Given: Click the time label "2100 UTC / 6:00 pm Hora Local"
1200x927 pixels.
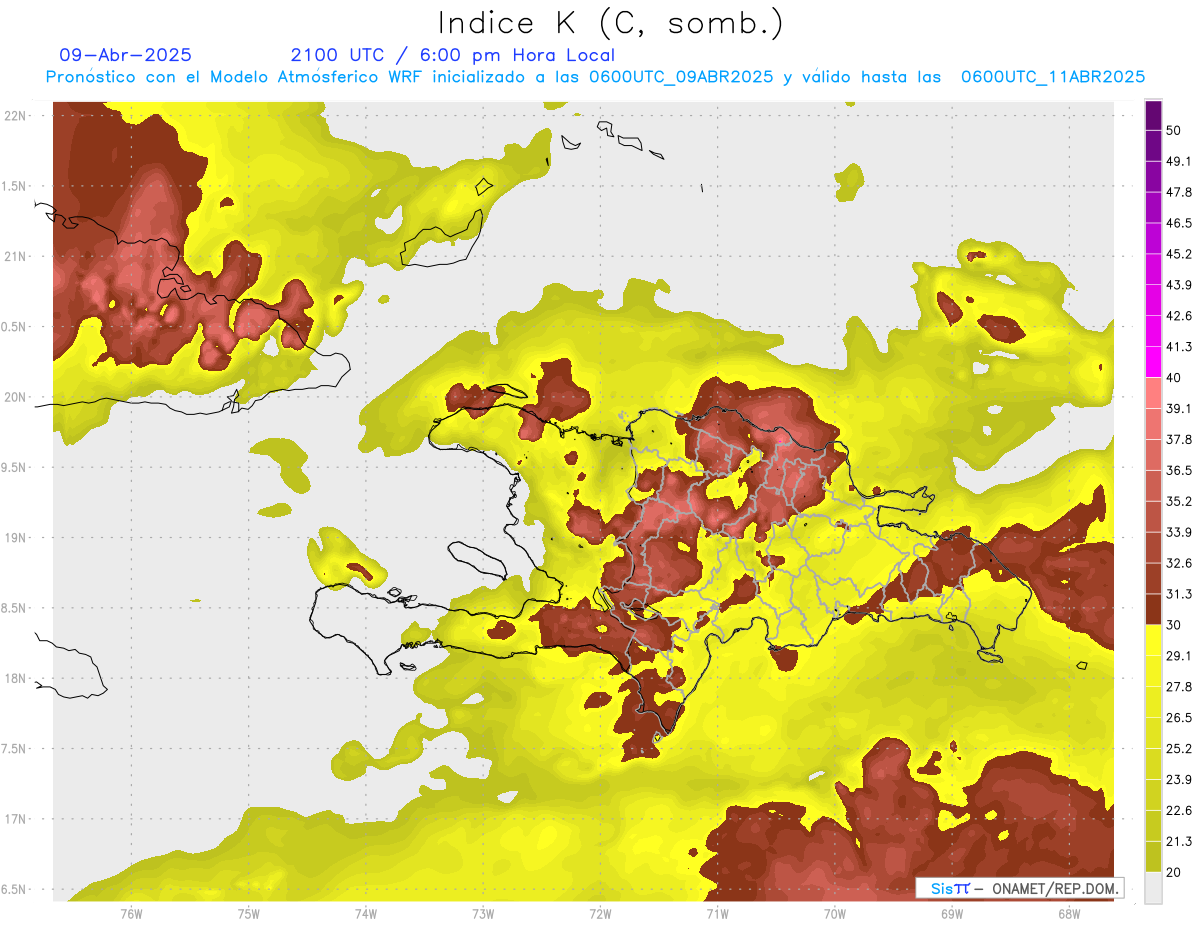Looking at the screenshot, I should click(453, 55).
